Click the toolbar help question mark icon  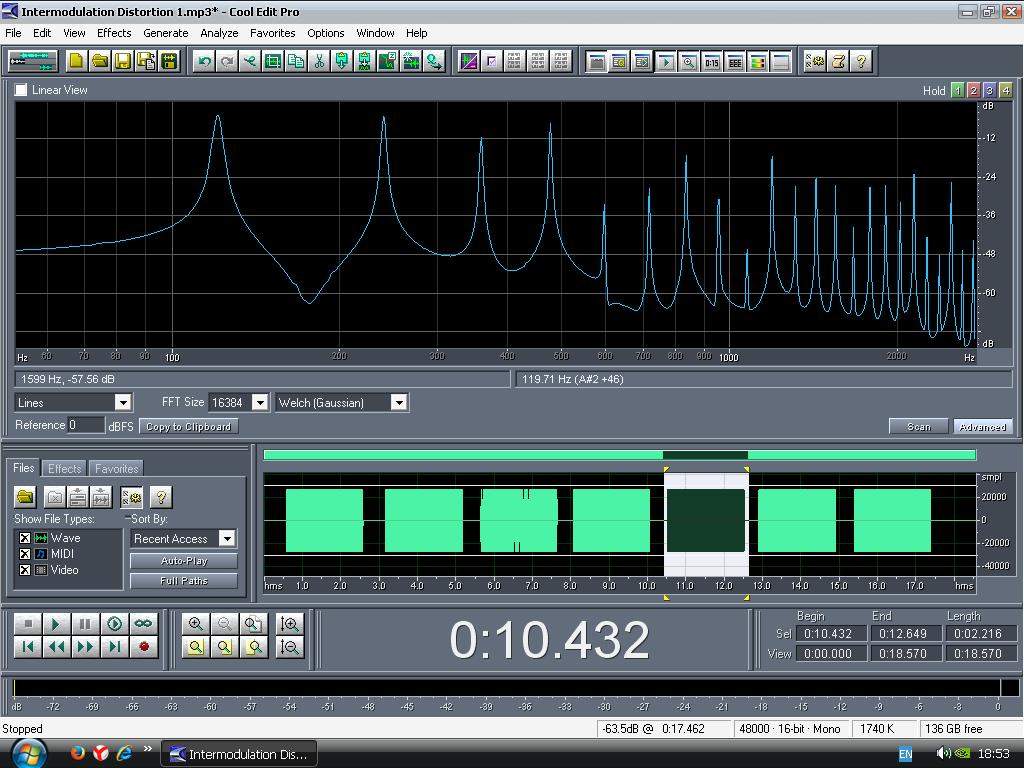point(861,61)
